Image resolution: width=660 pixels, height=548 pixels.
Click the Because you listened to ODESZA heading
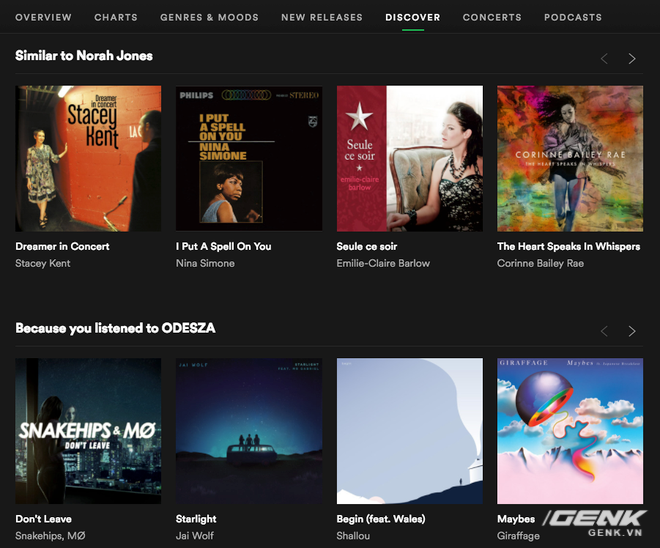[x=115, y=328]
